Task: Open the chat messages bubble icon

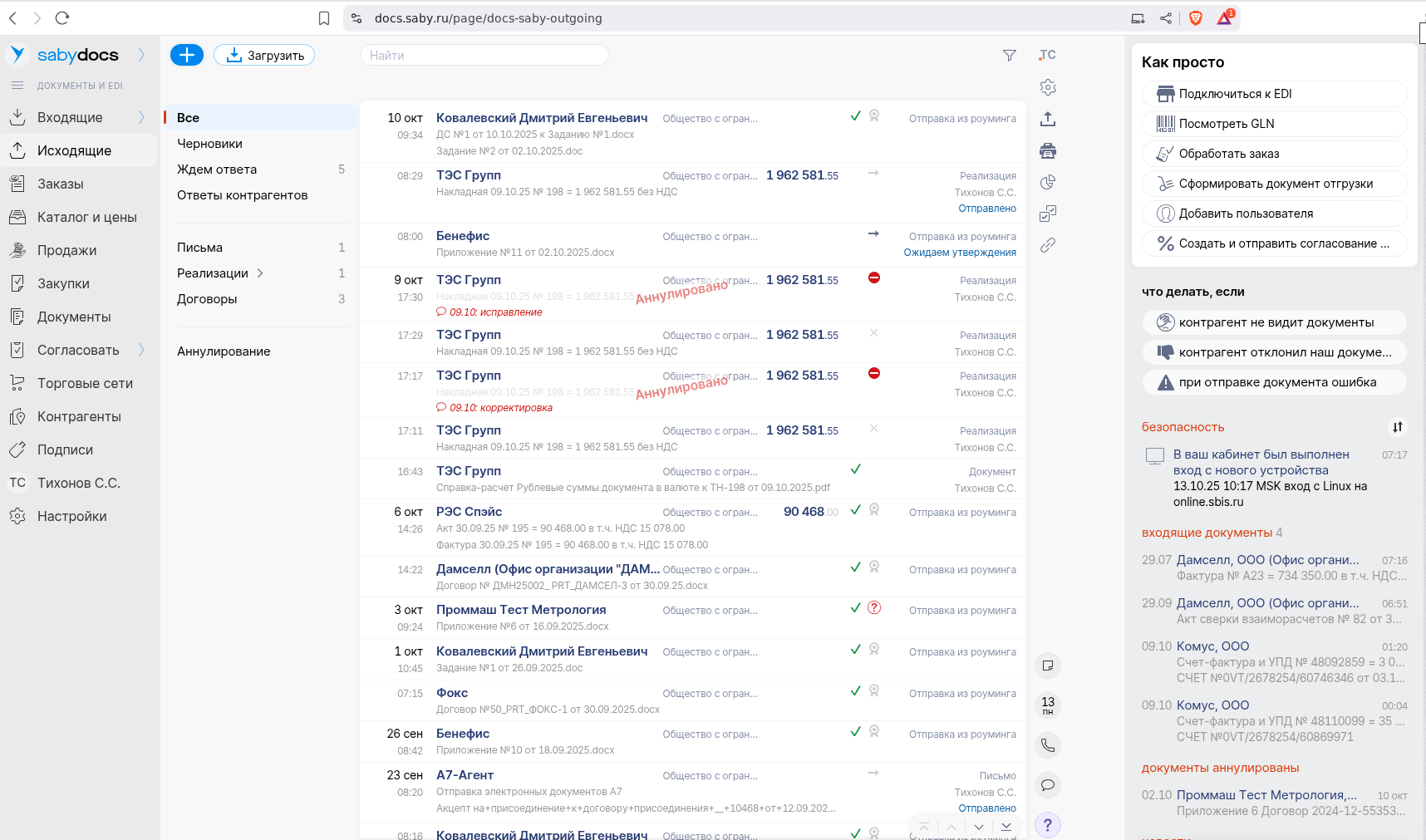Action: click(1048, 785)
